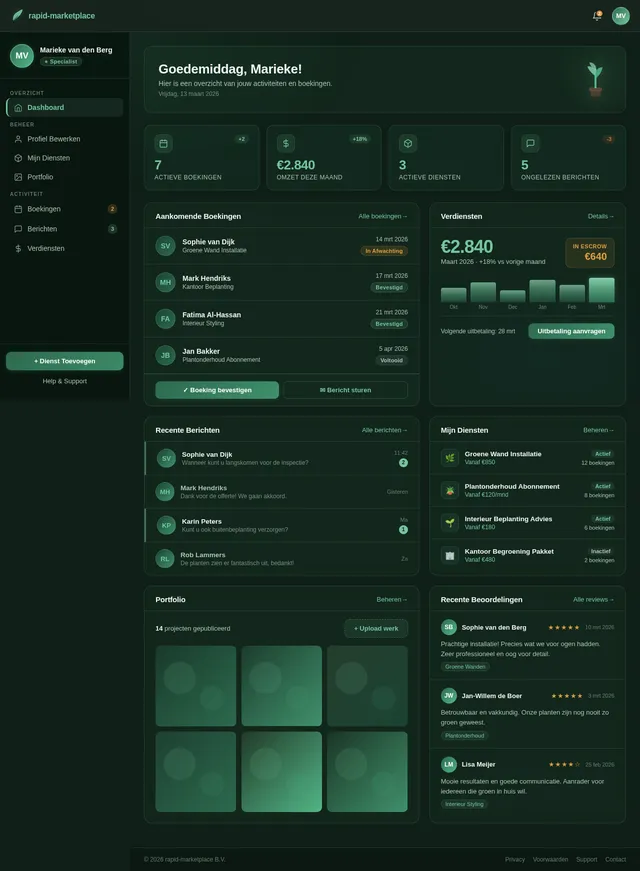Click the JW reviewer avatar
The width and height of the screenshot is (640, 871).
point(449,695)
